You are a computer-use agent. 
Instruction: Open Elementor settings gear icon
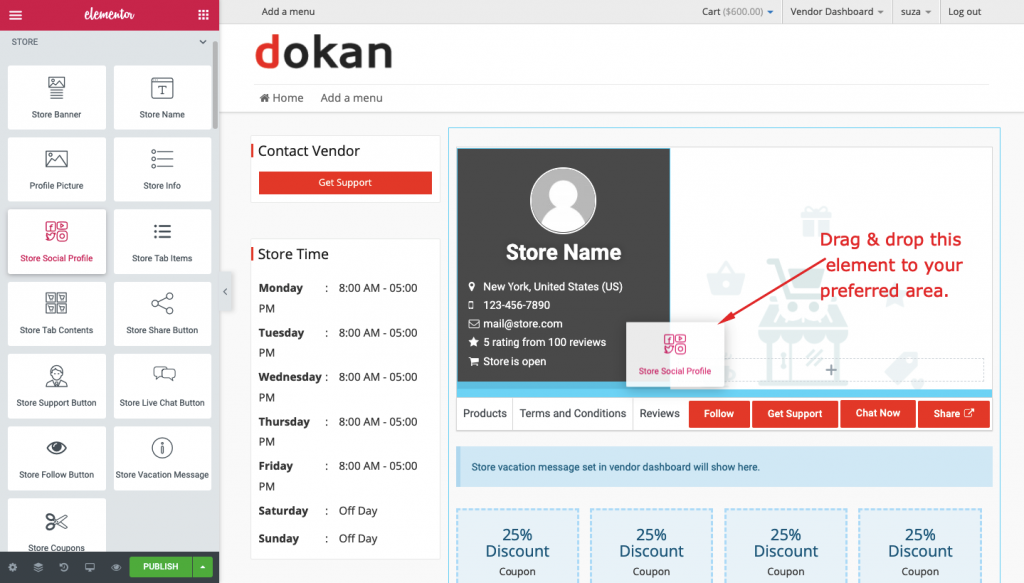[x=13, y=567]
